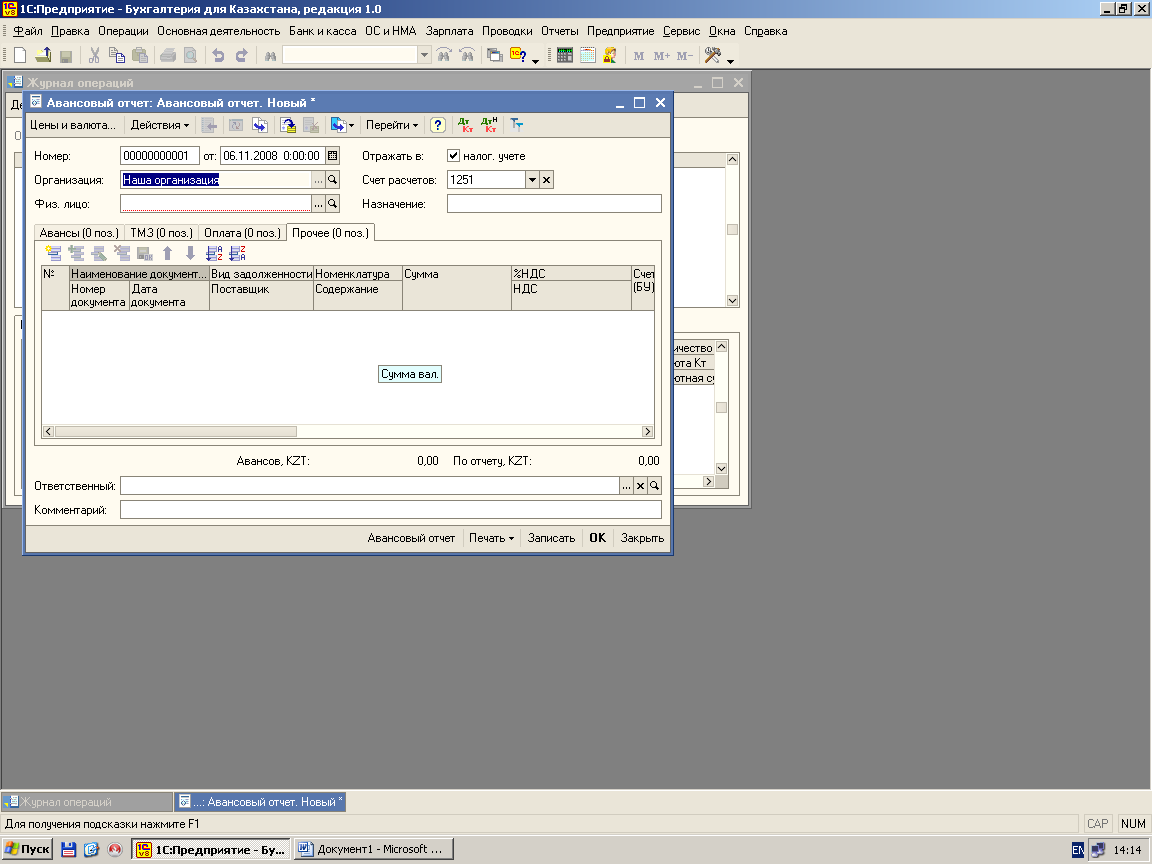Switch to the Оплата (0 поз.) tab

(x=242, y=233)
